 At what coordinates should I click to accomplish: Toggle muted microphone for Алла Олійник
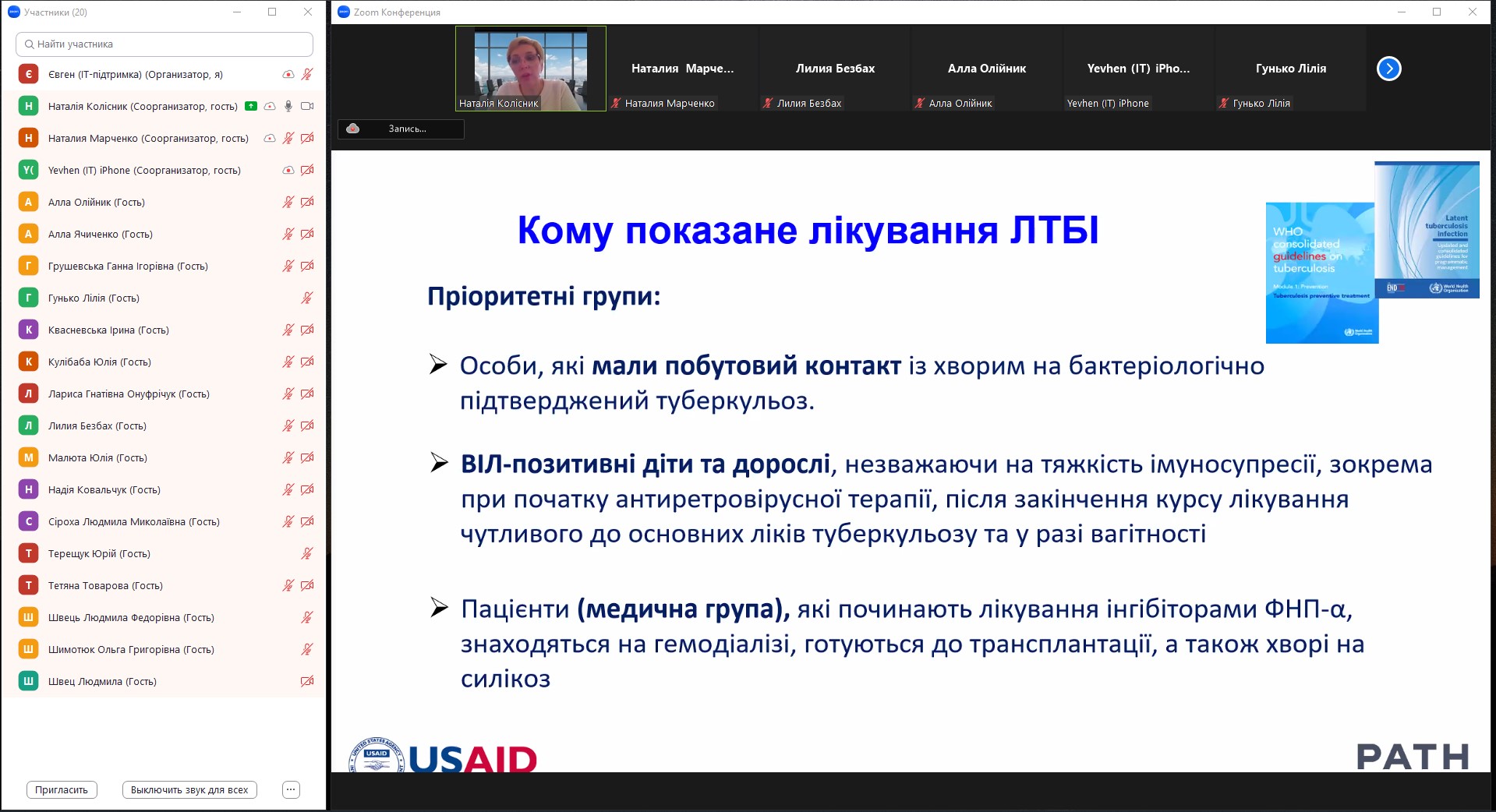point(288,202)
